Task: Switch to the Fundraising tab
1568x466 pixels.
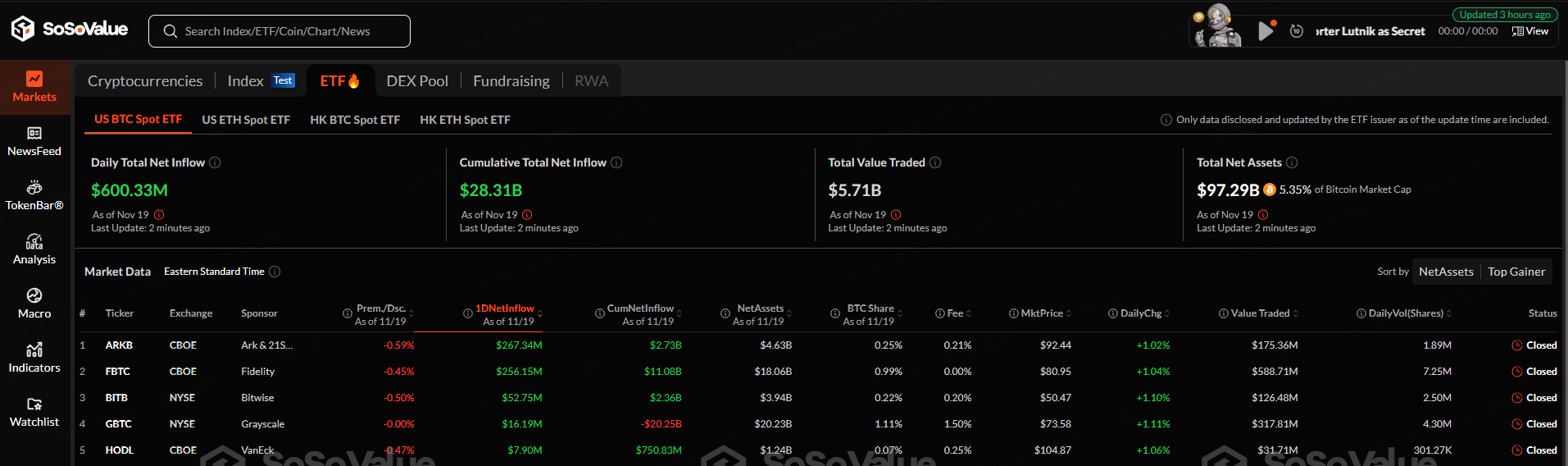Action: coord(511,80)
